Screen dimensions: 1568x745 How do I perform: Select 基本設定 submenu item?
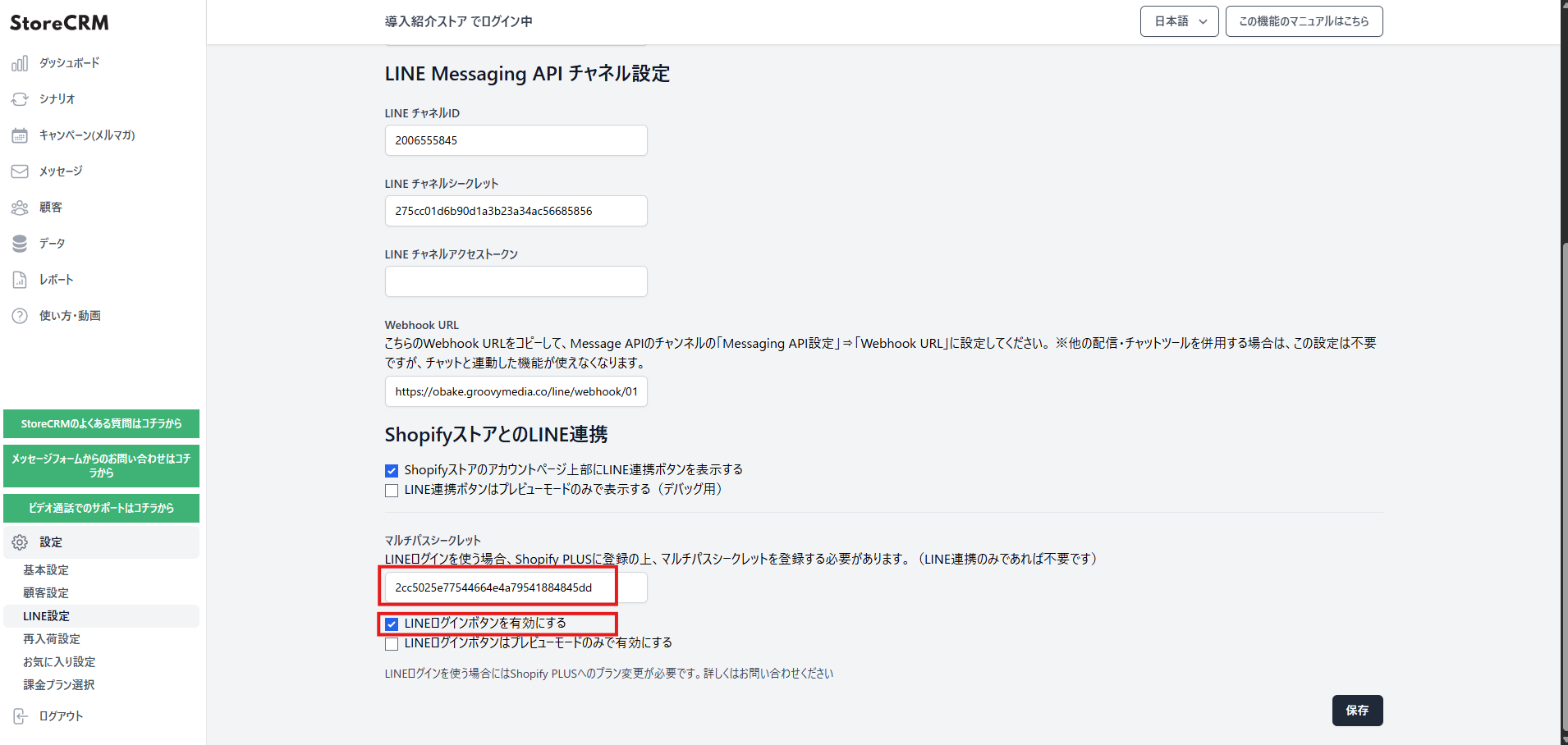[46, 570]
